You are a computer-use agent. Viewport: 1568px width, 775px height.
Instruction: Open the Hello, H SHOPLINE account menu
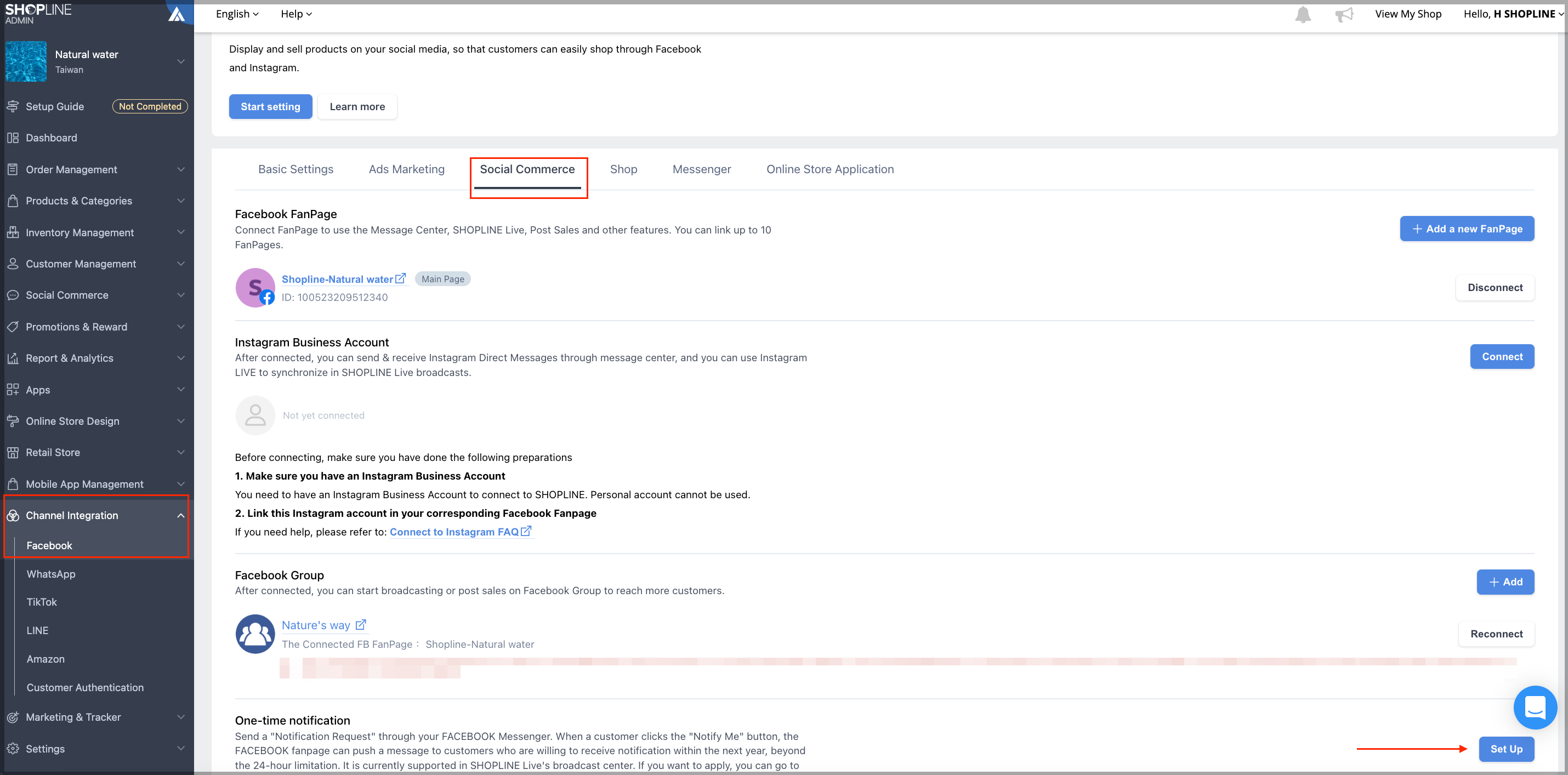[1514, 14]
